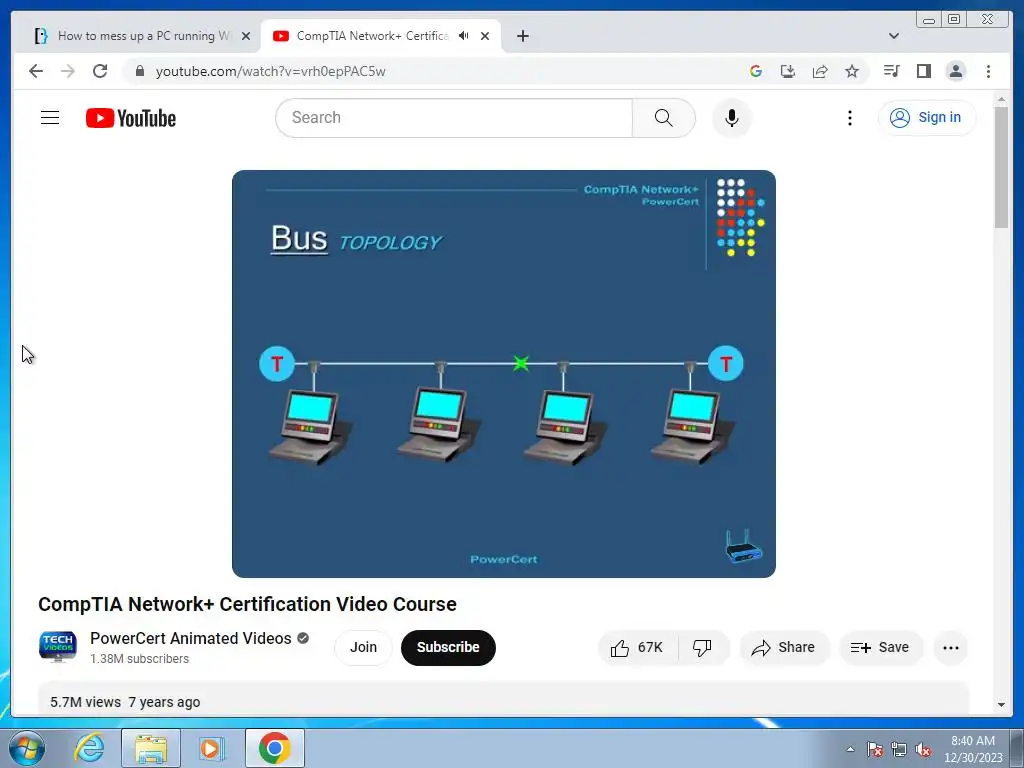Open the clock showing 8:40 AM

pyautogui.click(x=973, y=749)
